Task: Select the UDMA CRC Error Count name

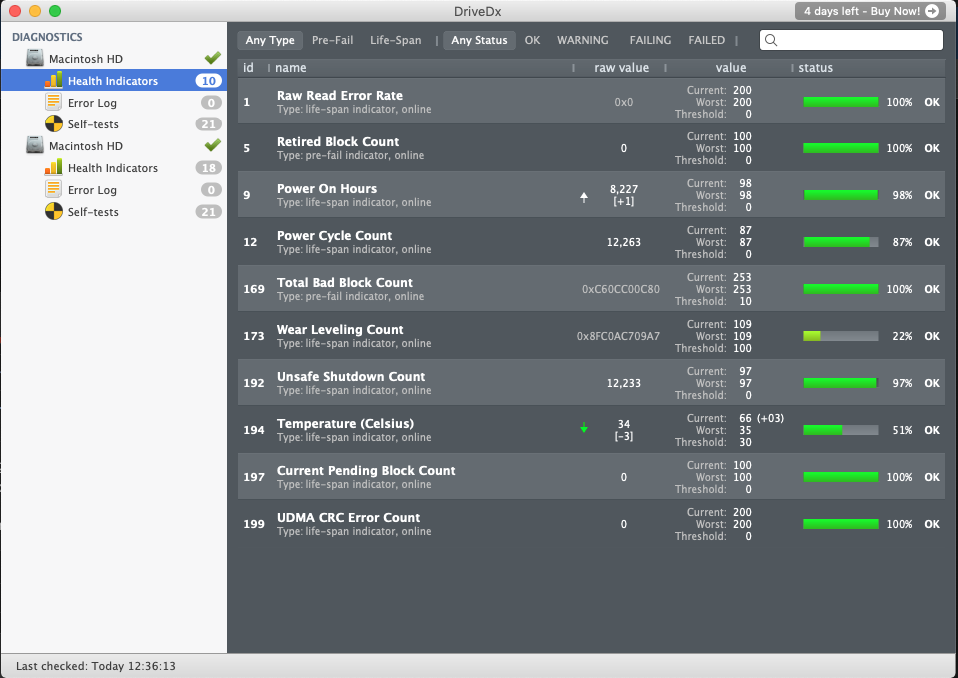Action: tap(348, 517)
